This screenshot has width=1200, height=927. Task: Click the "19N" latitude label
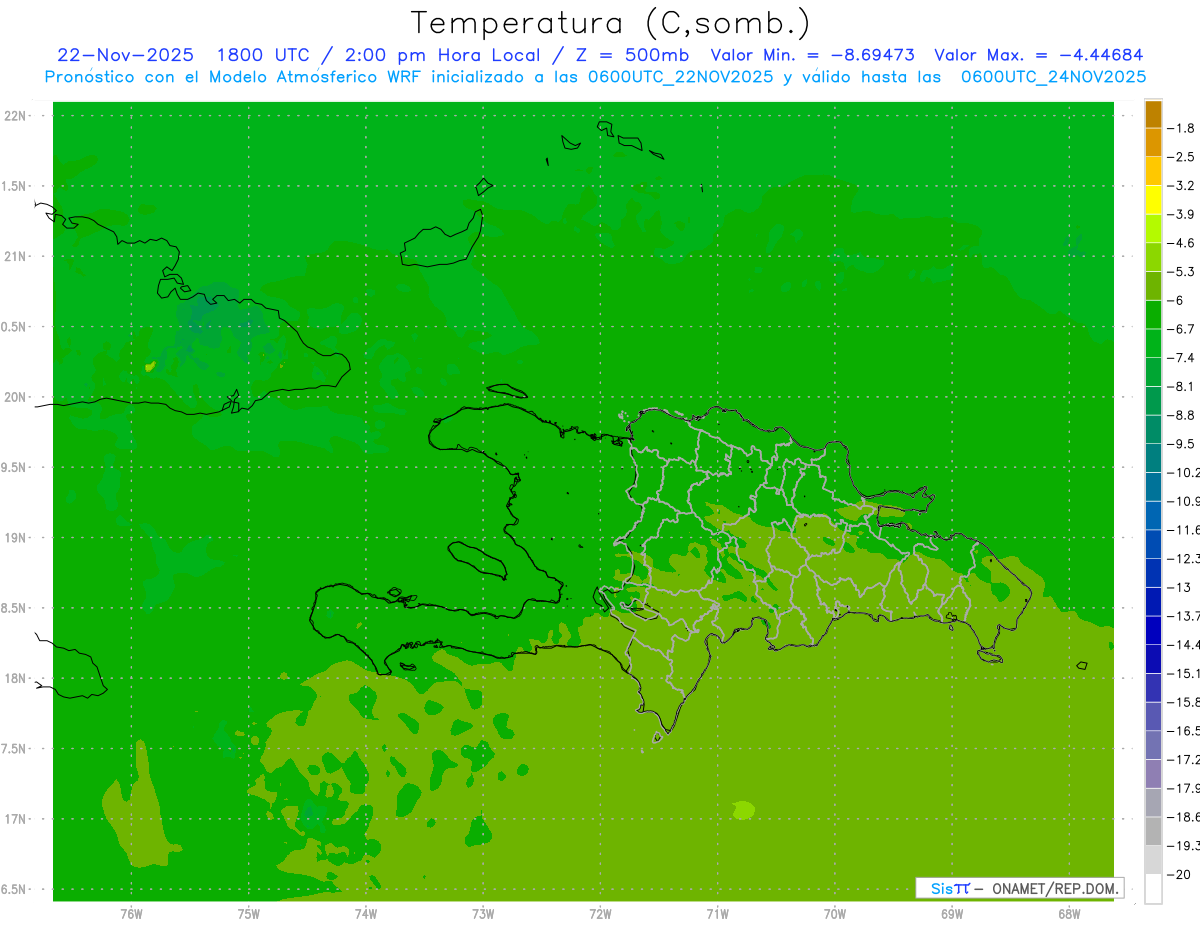16,538
